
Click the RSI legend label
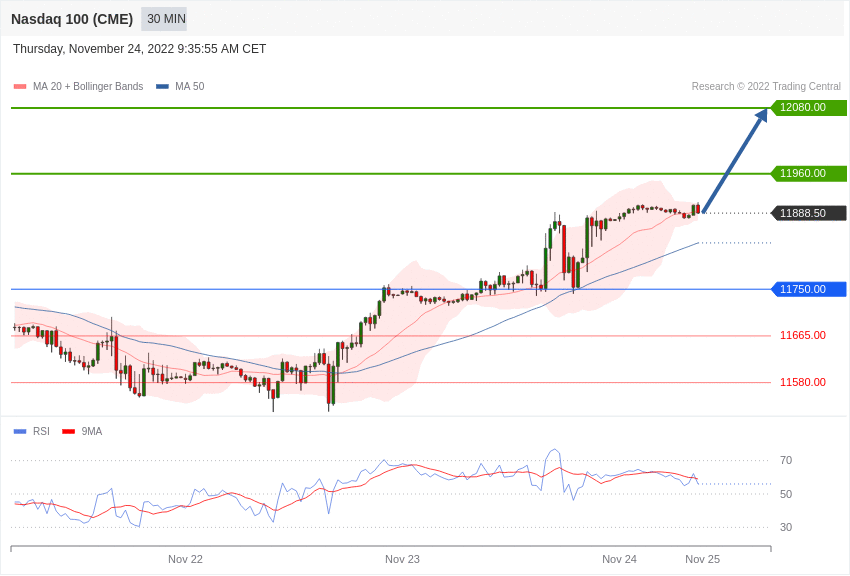click(x=41, y=431)
